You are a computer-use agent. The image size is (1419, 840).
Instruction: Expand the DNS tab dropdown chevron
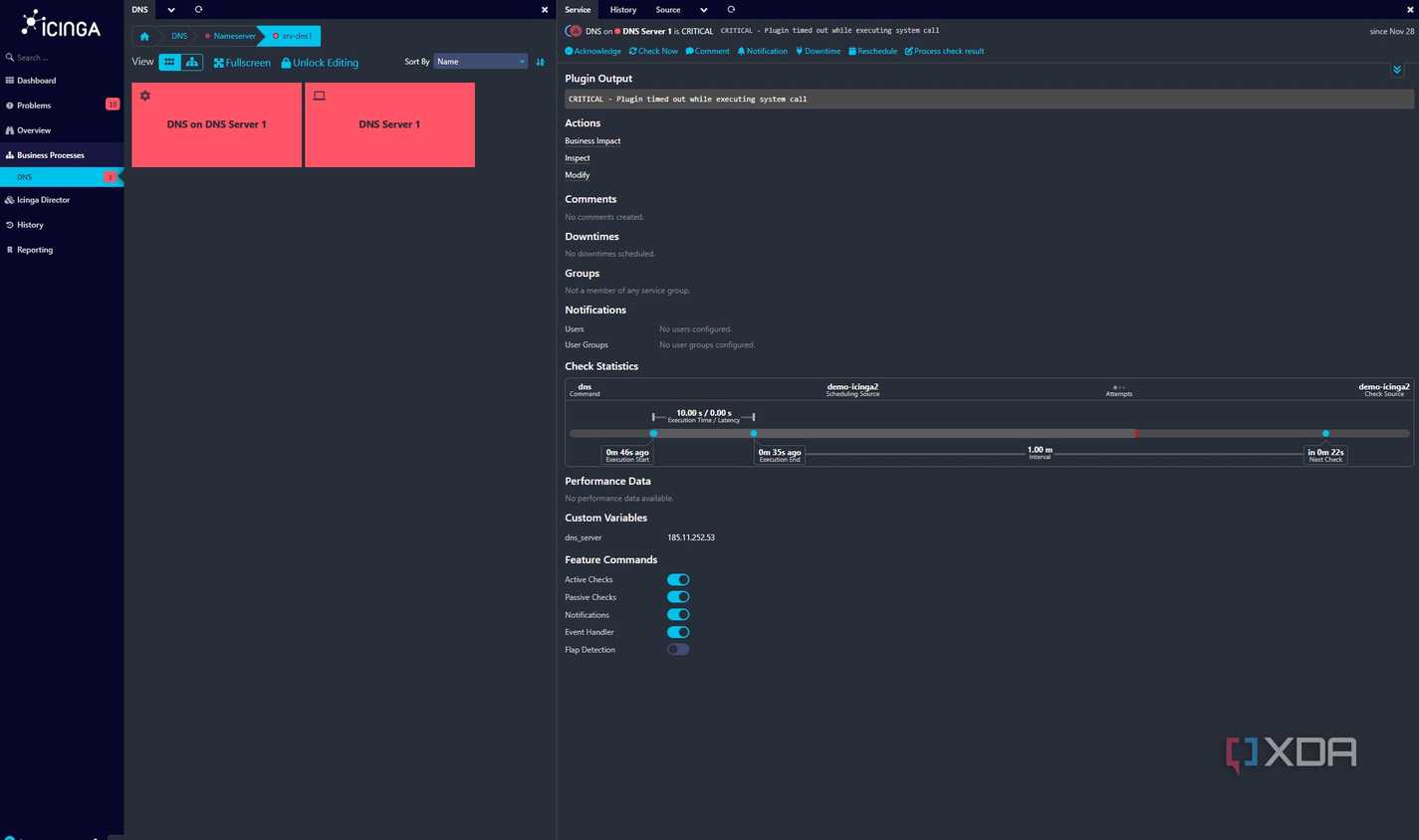[171, 10]
